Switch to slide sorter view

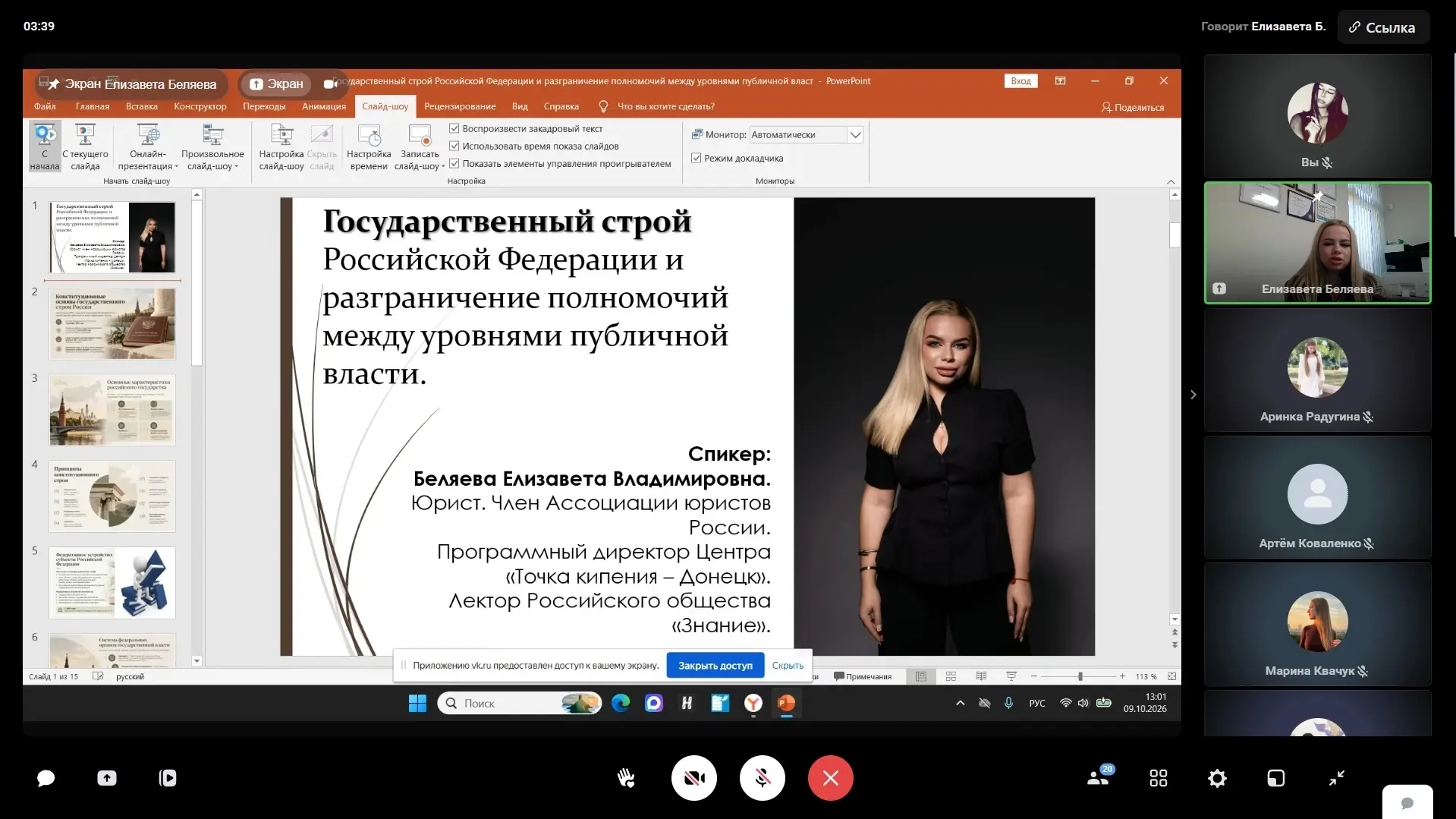(x=951, y=676)
